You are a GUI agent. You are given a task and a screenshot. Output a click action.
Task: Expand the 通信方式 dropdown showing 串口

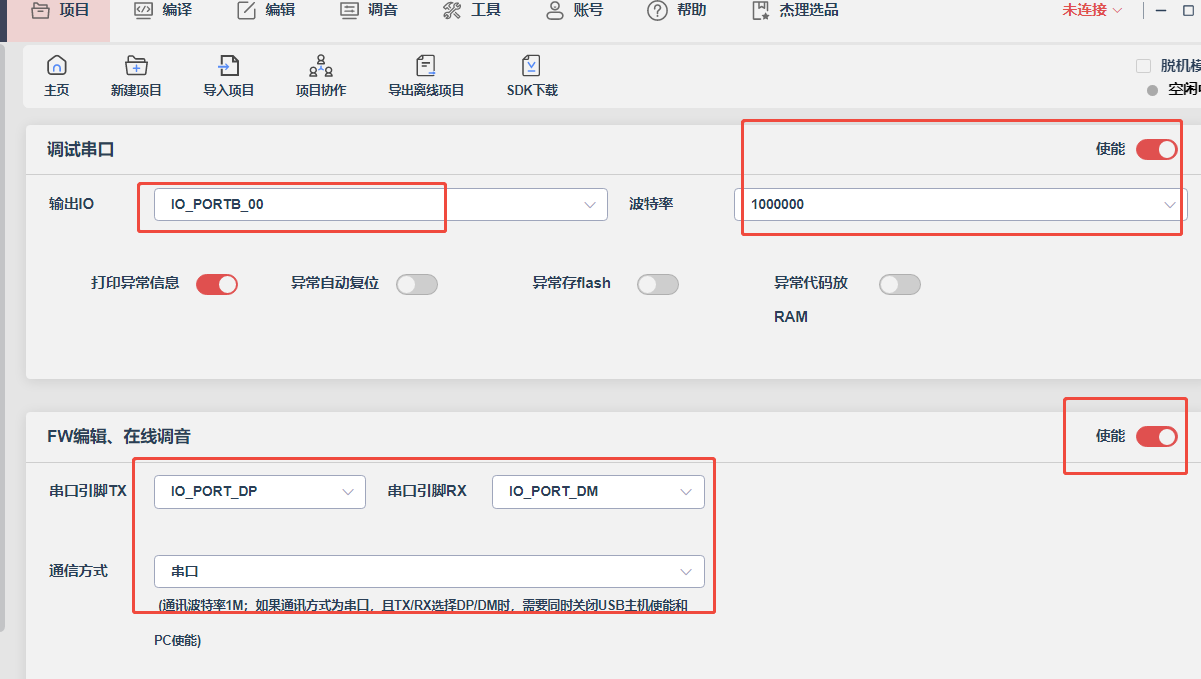tap(429, 572)
